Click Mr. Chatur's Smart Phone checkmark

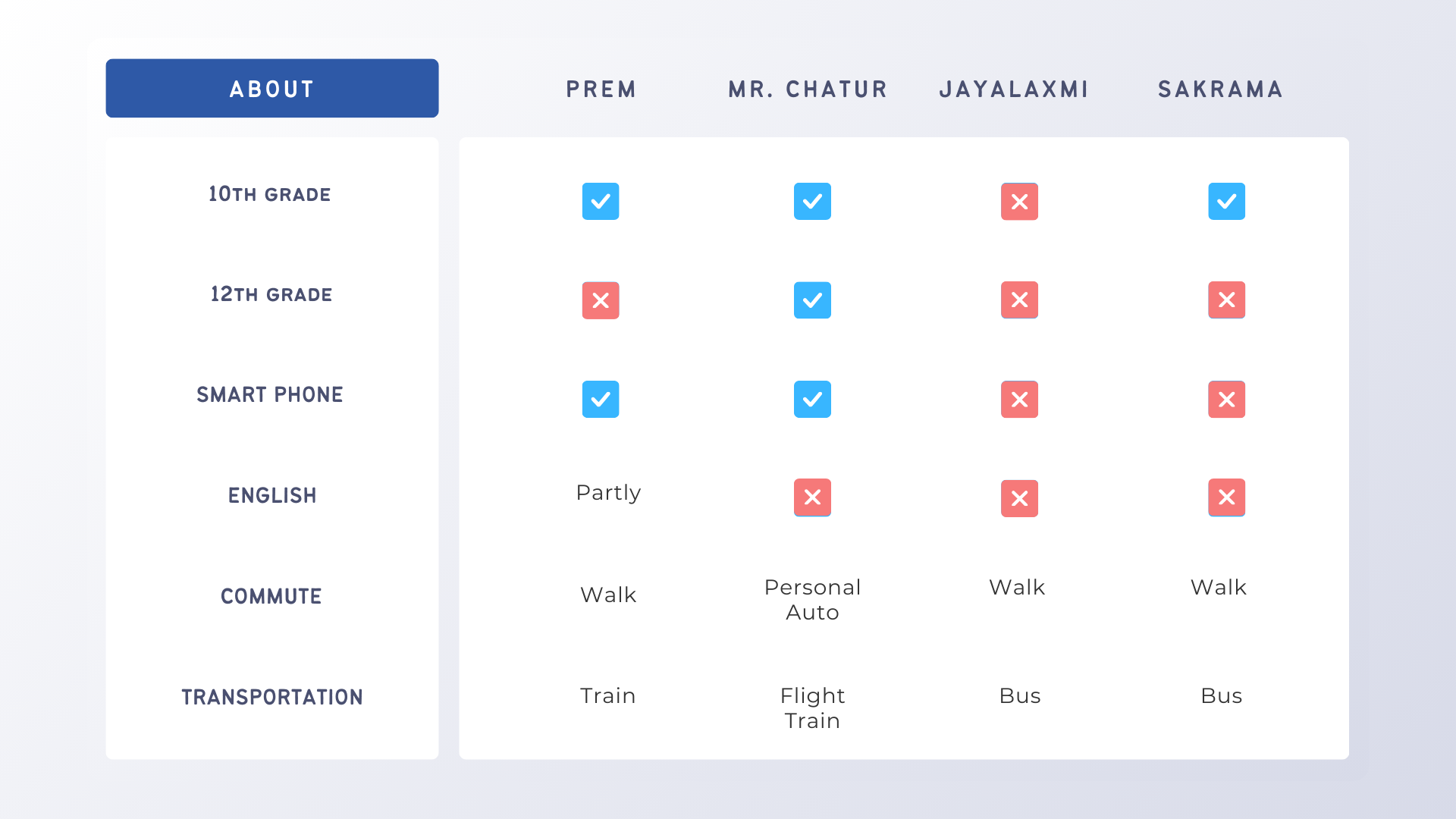coord(812,399)
